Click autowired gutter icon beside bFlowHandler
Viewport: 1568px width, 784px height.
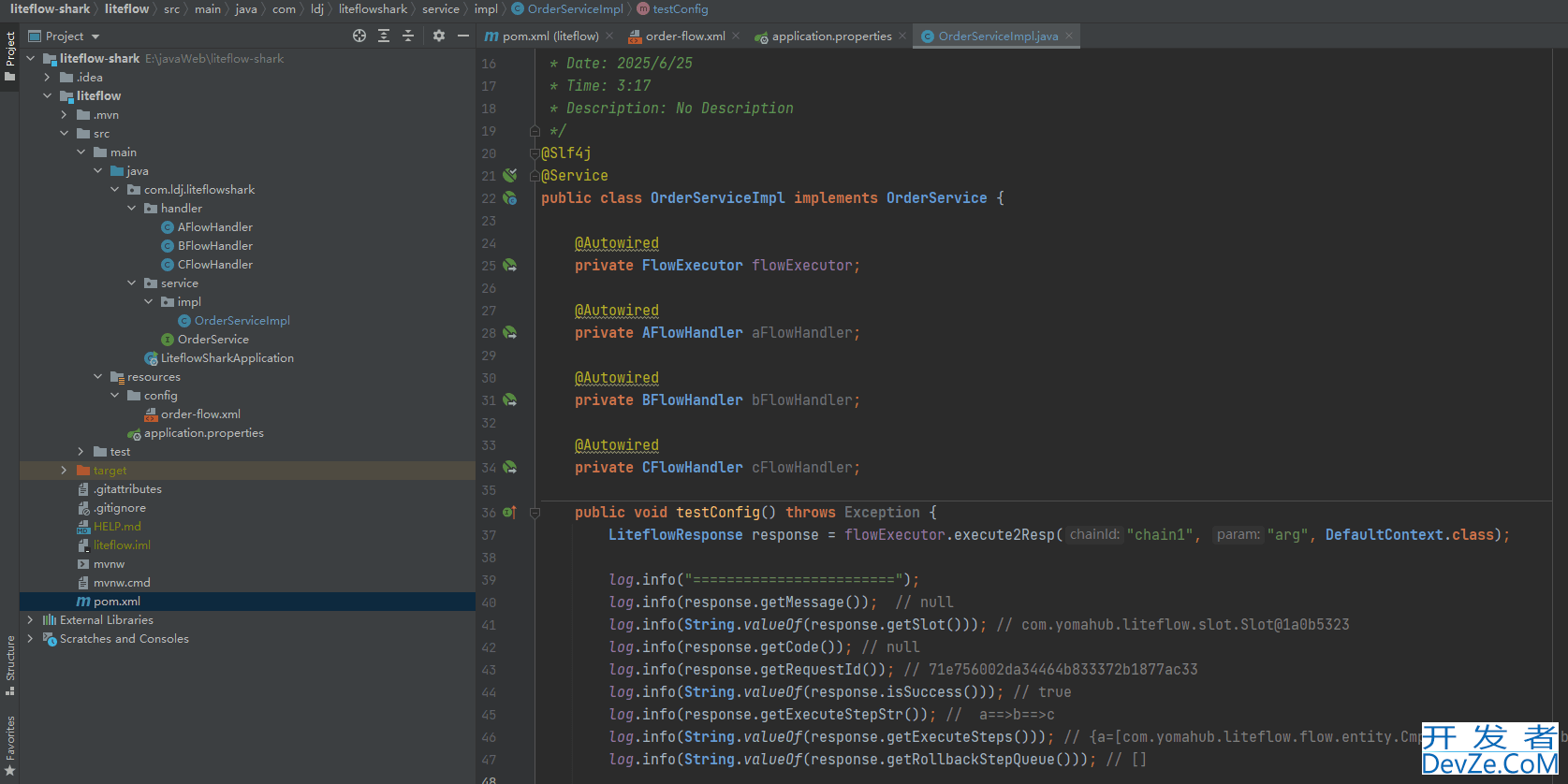tap(510, 399)
